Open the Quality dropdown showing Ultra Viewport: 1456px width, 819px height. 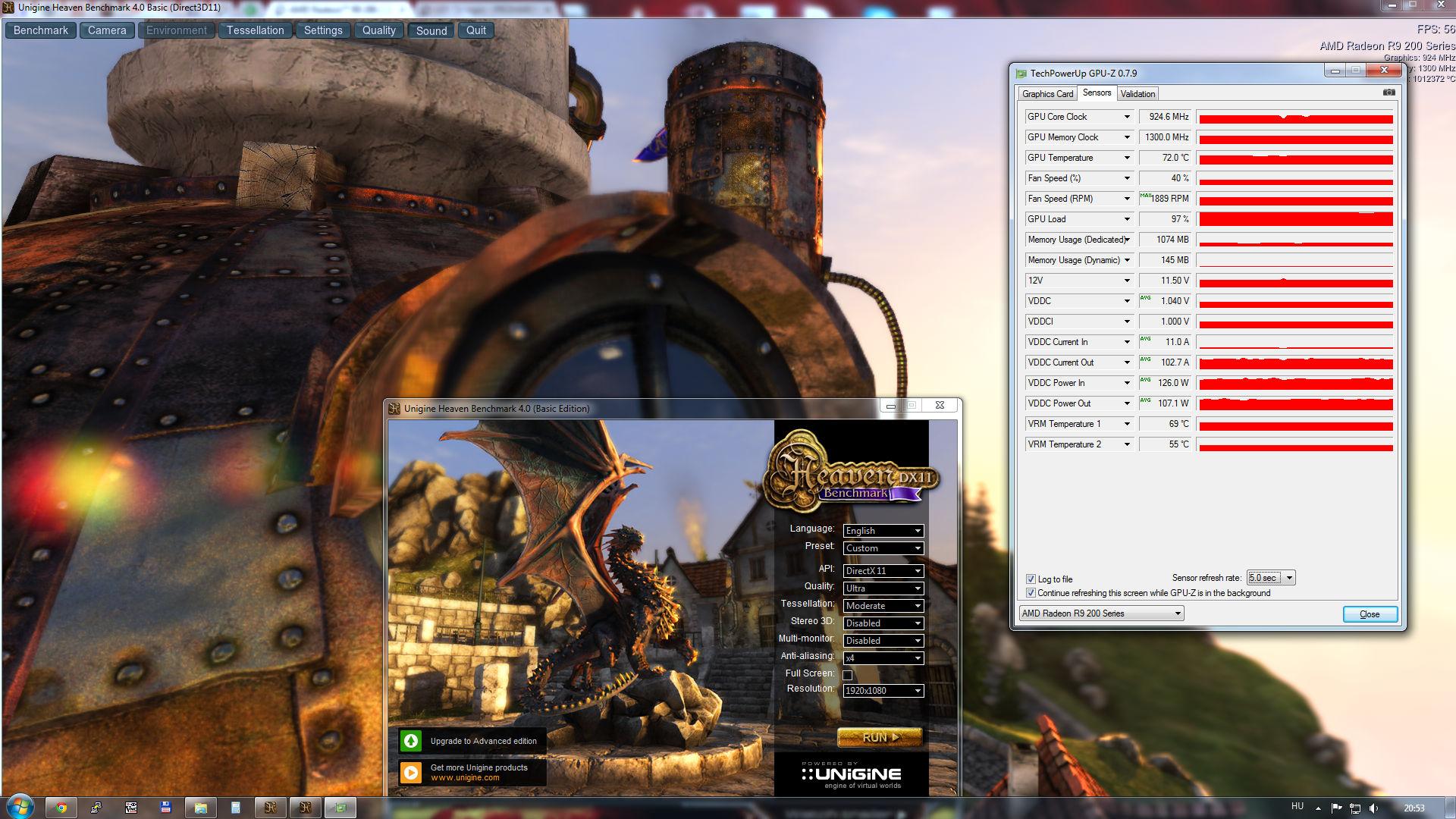click(x=883, y=588)
